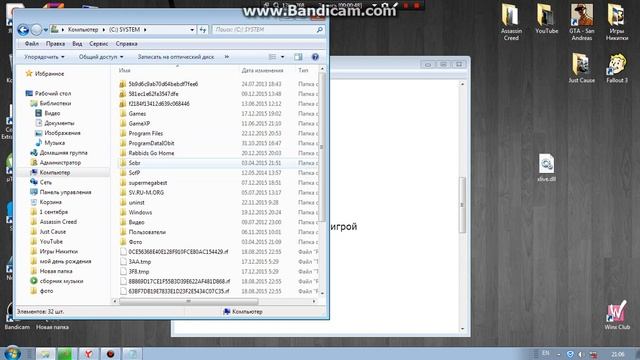Select the Windows folder icon
This screenshot has height=360, width=640.
(123, 212)
